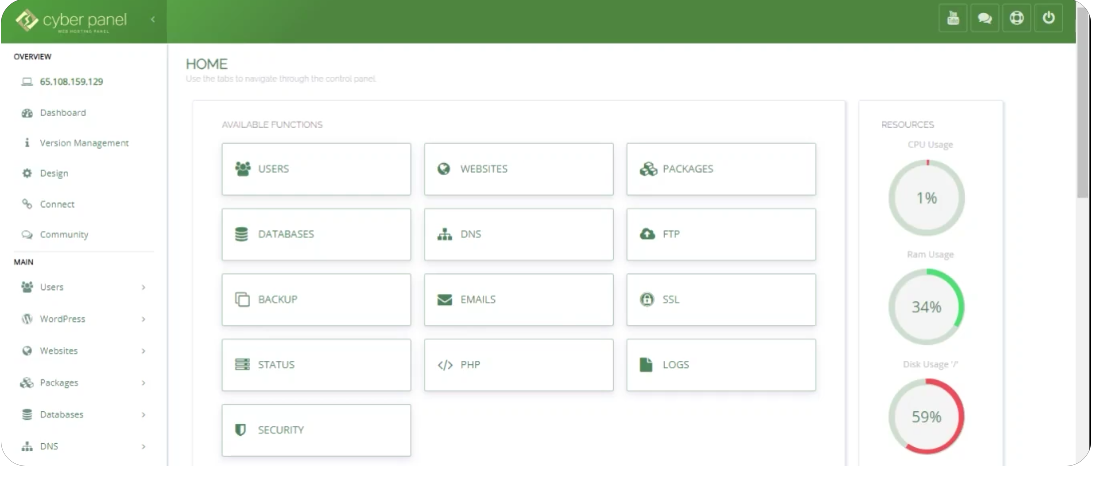Open the YouTube icon in header
Screen dimensions: 1097x486
coord(952,19)
